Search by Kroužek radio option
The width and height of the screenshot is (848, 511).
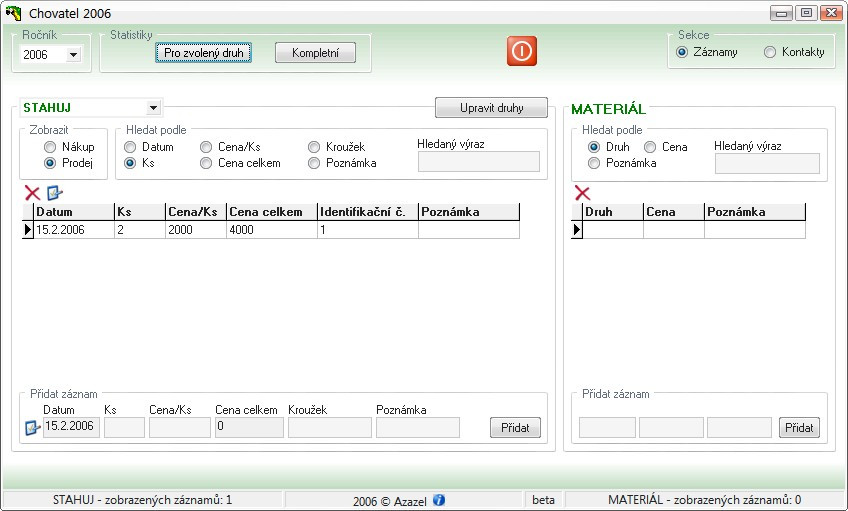tap(314, 147)
